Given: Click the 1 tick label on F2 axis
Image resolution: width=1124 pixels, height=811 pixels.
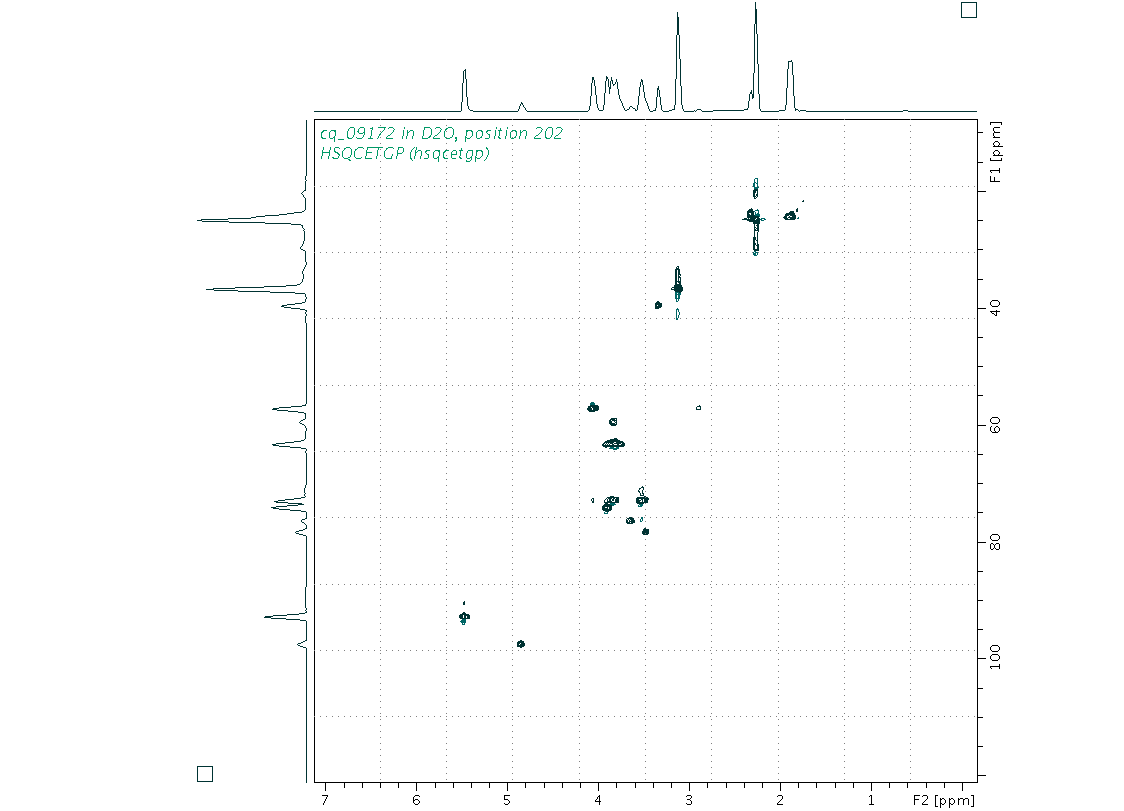Looking at the screenshot, I should 871,800.
